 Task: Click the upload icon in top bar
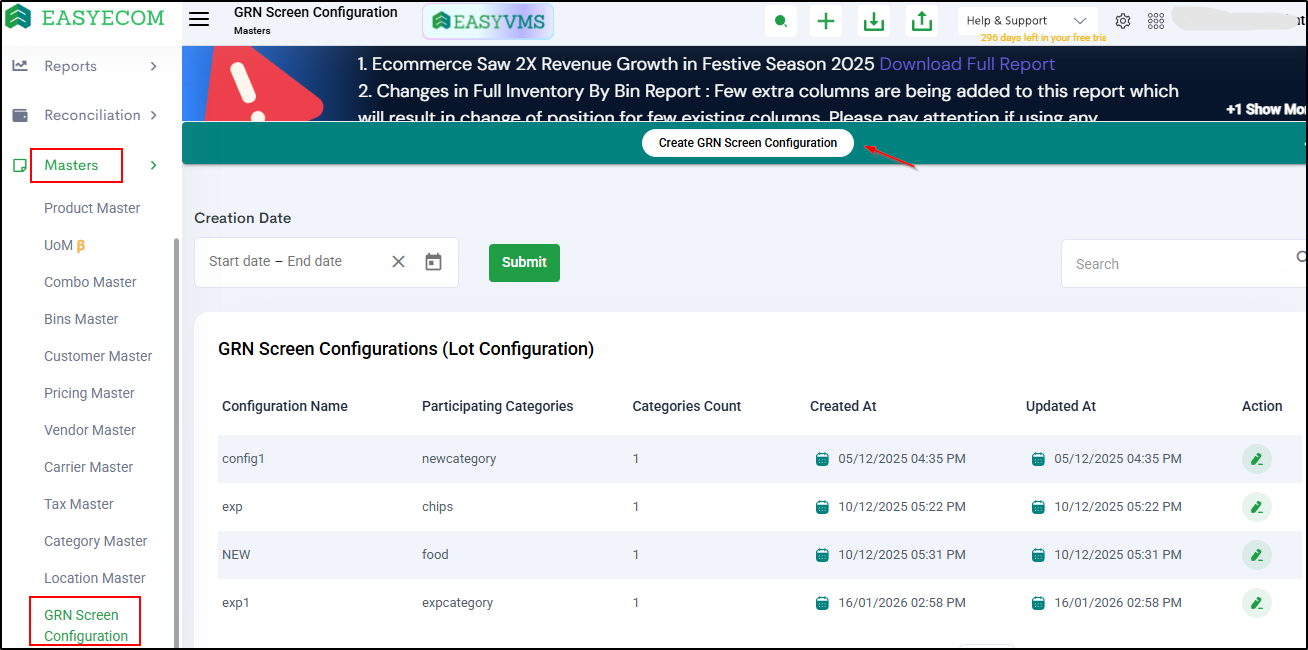922,22
